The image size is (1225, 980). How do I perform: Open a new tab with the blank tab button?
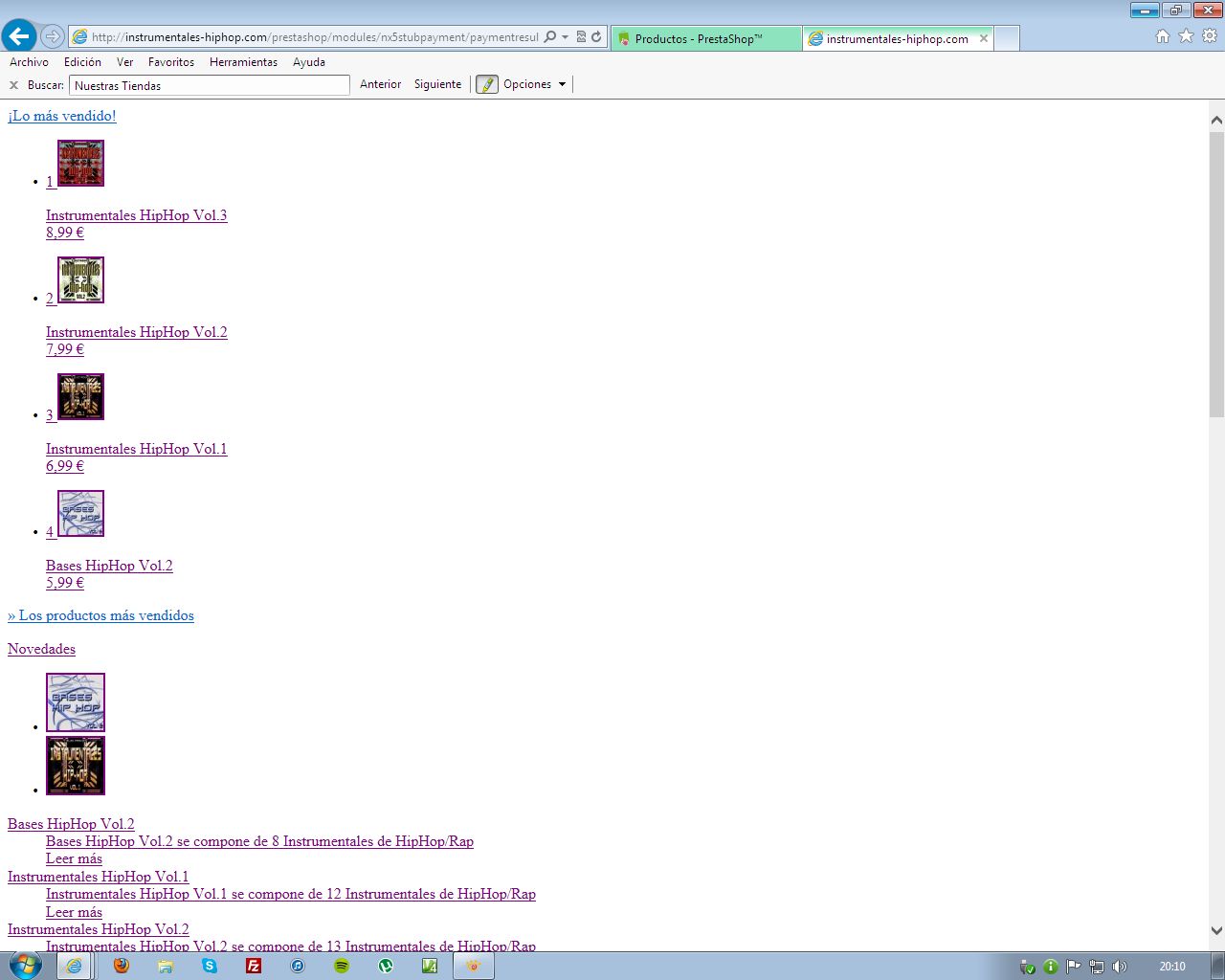[1007, 38]
